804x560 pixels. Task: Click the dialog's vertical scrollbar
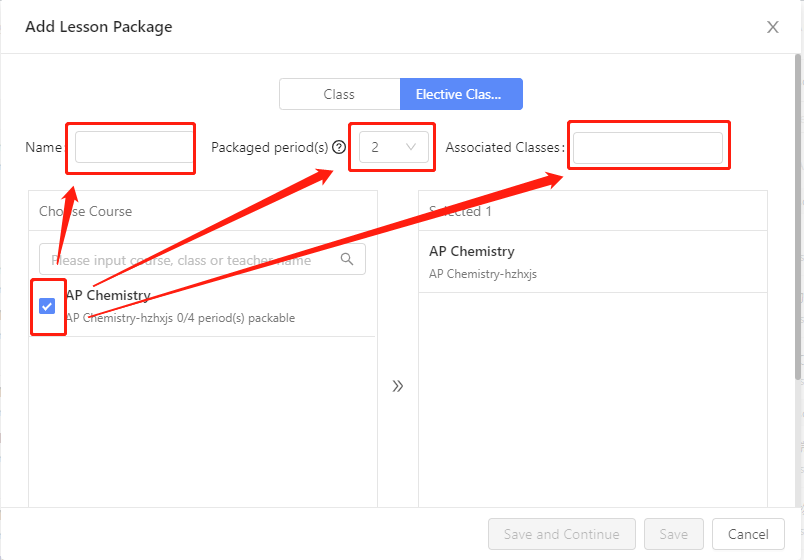tap(798, 220)
